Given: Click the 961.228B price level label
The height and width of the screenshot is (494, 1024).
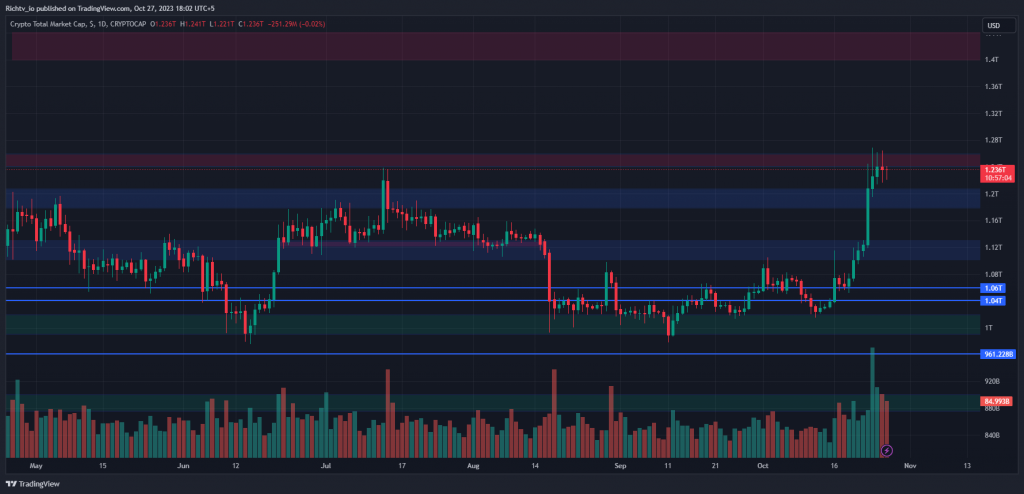Looking at the screenshot, I should click(x=999, y=354).
